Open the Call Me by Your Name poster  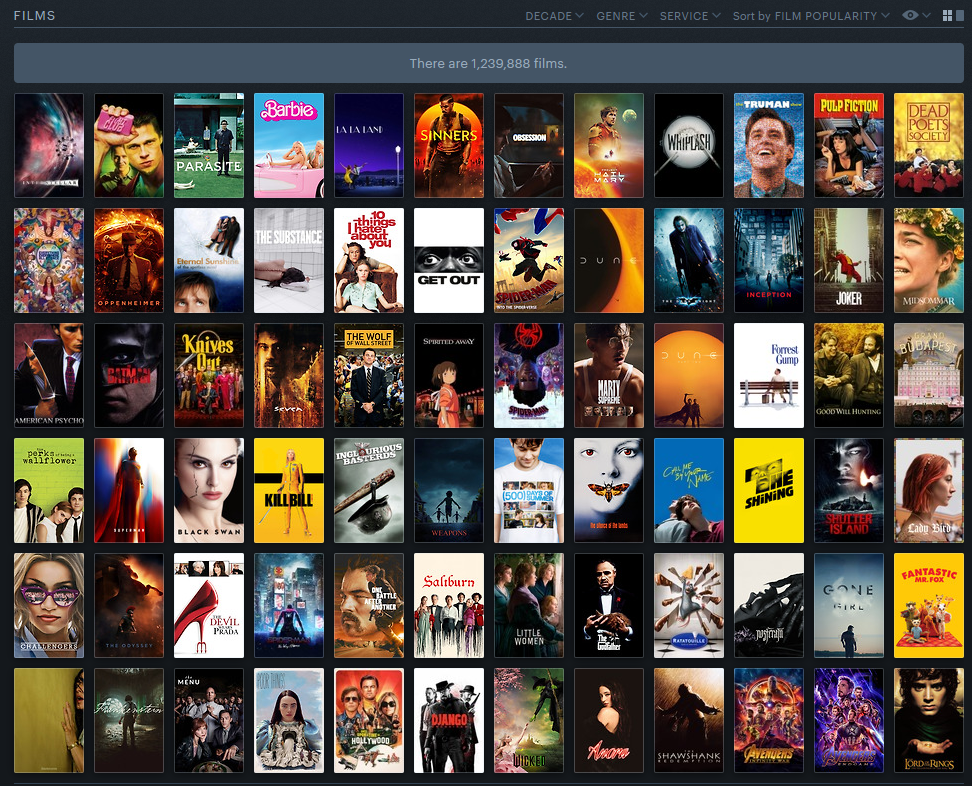[x=689, y=490]
